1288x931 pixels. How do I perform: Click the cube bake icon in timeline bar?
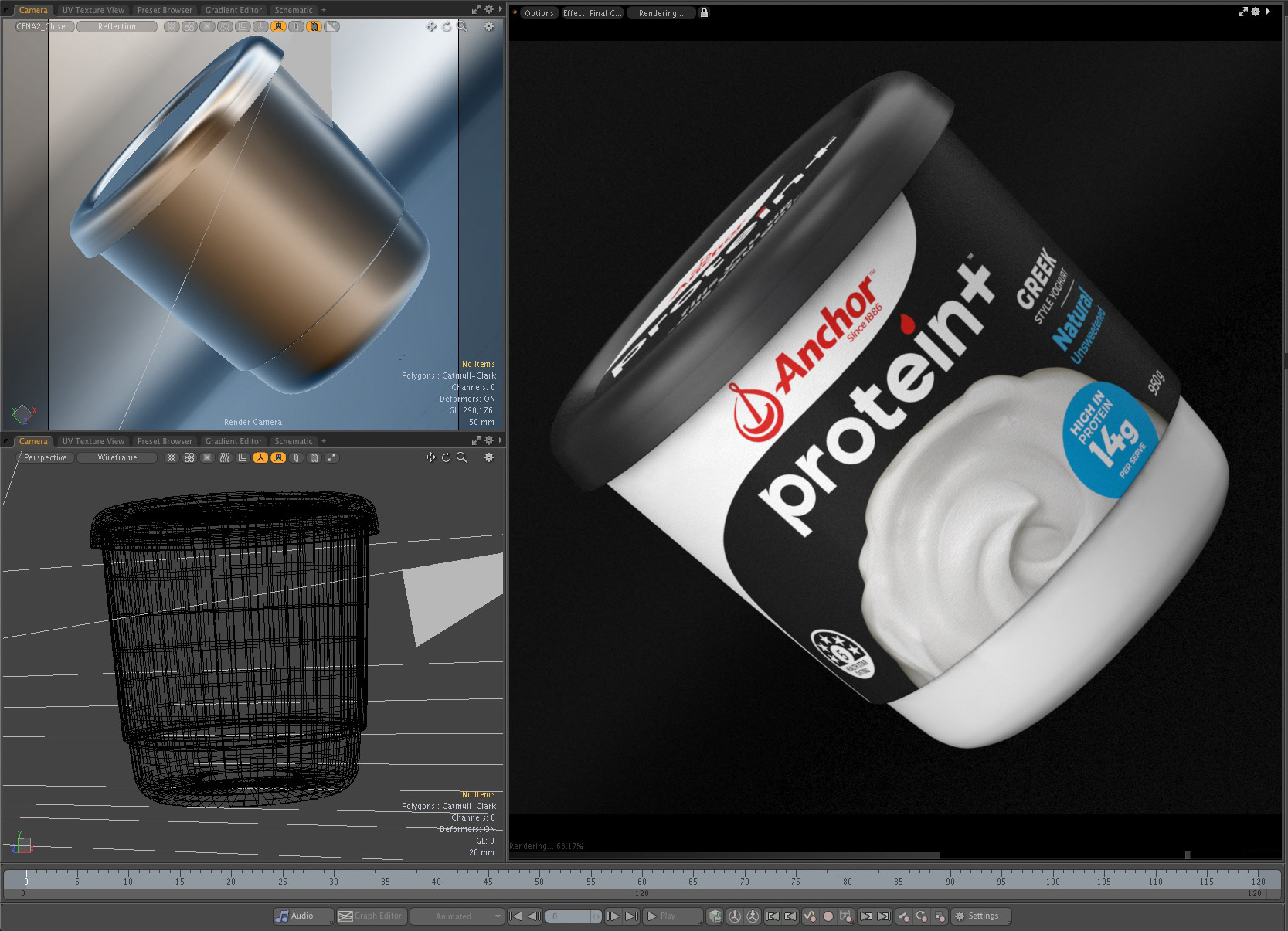pos(715,916)
